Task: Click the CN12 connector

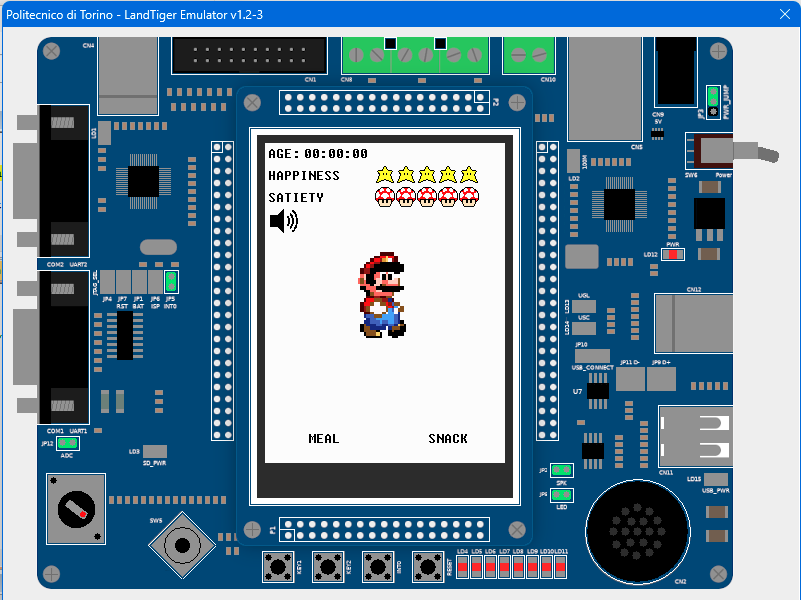Action: tap(694, 323)
